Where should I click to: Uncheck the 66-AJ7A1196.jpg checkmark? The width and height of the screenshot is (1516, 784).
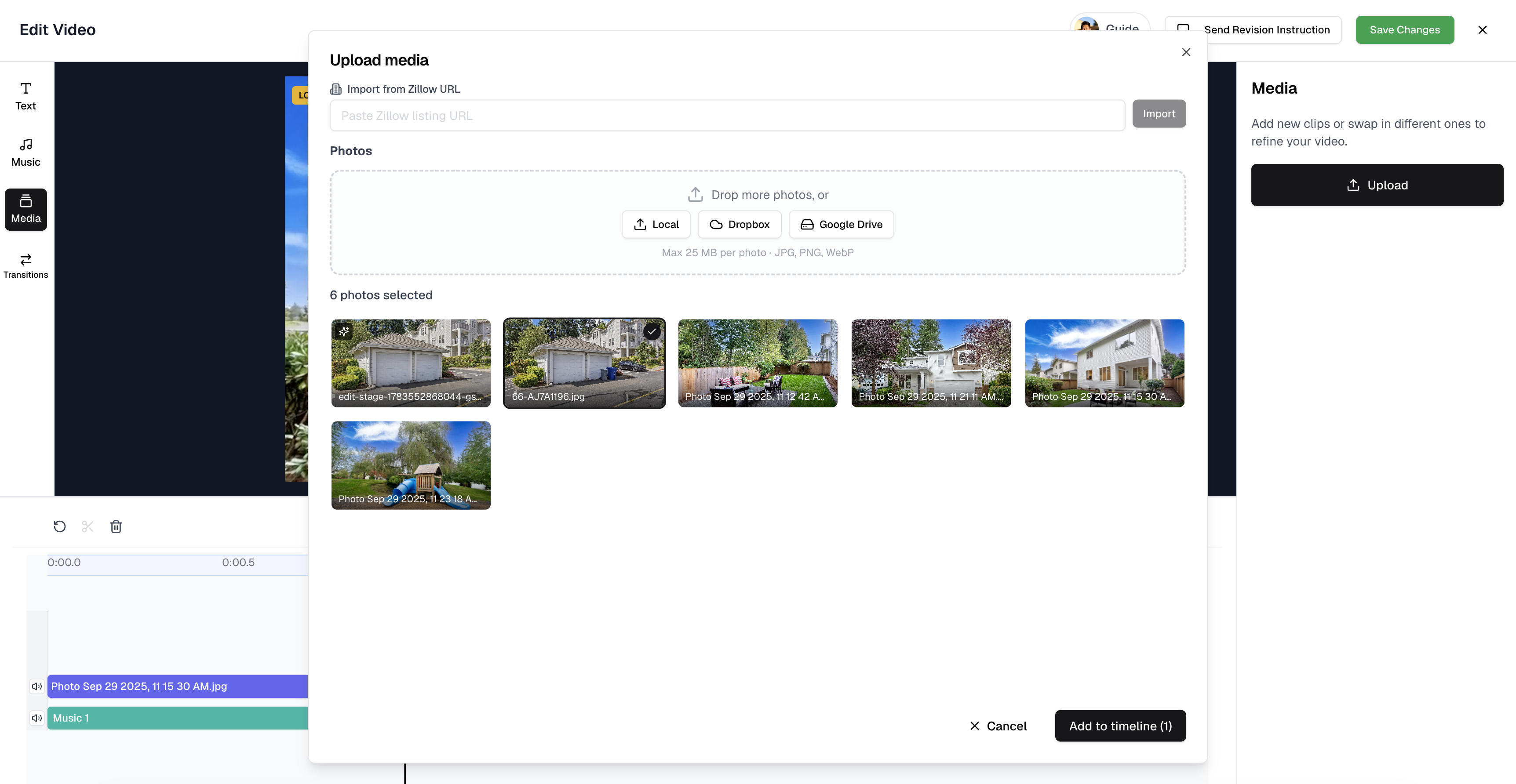(652, 332)
